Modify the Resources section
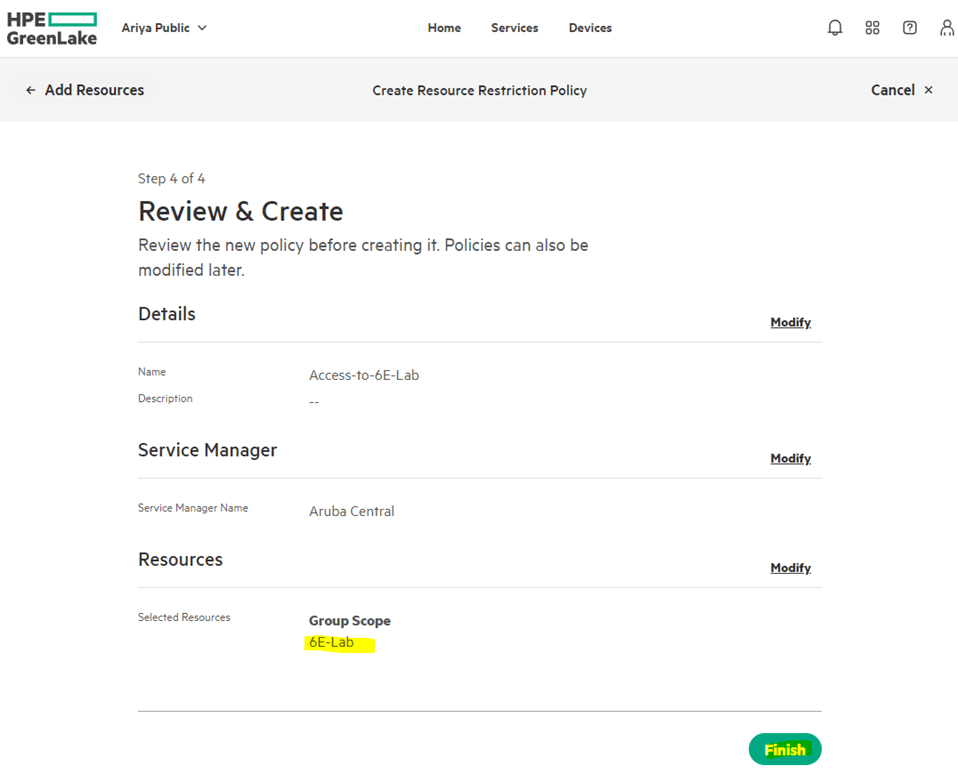 (x=790, y=568)
